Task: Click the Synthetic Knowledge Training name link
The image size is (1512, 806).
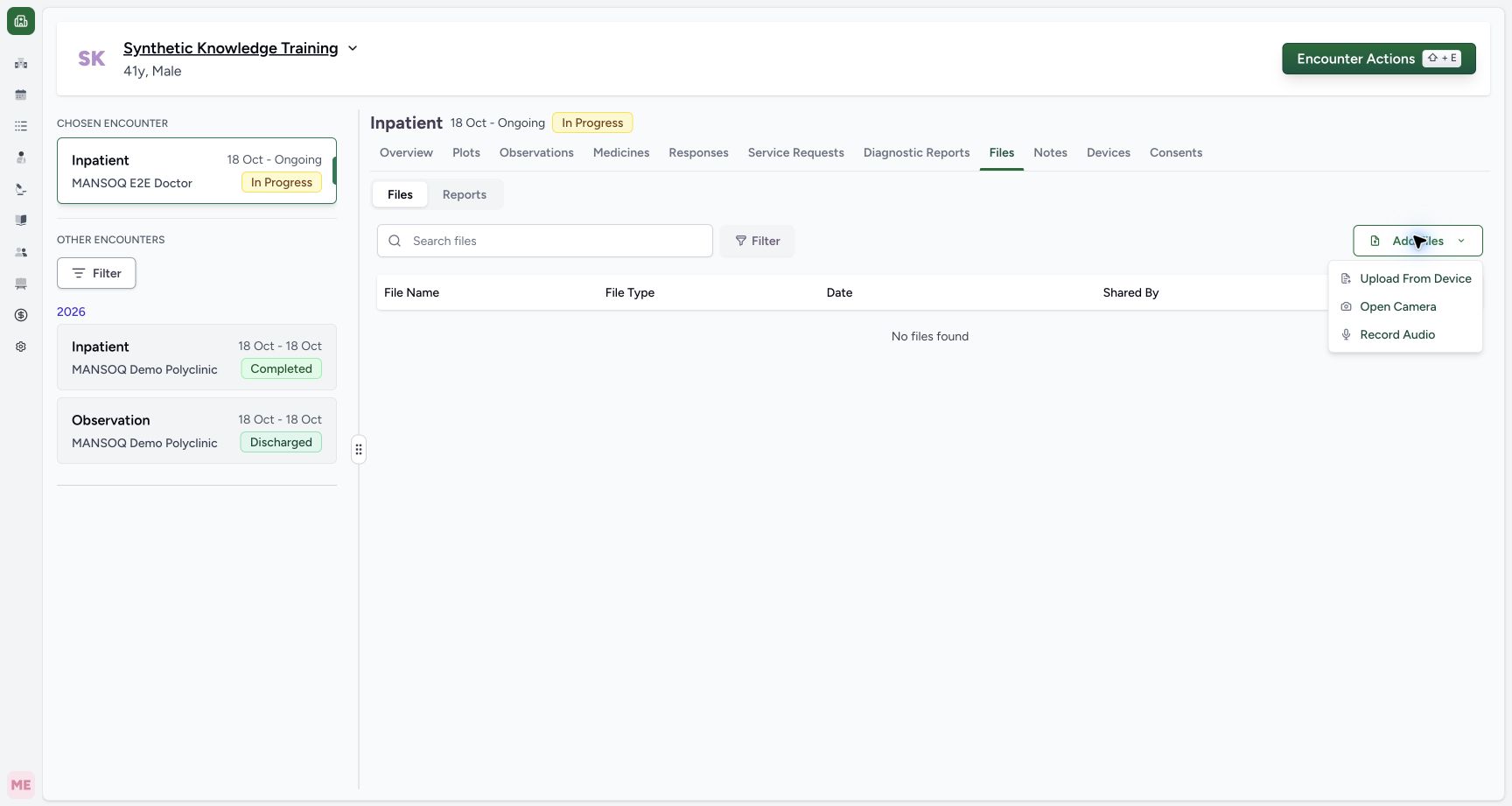Action: 230,48
